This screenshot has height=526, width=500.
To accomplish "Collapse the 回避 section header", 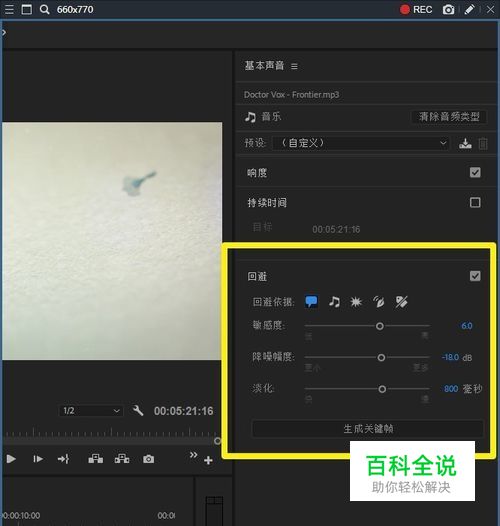I will 257,277.
